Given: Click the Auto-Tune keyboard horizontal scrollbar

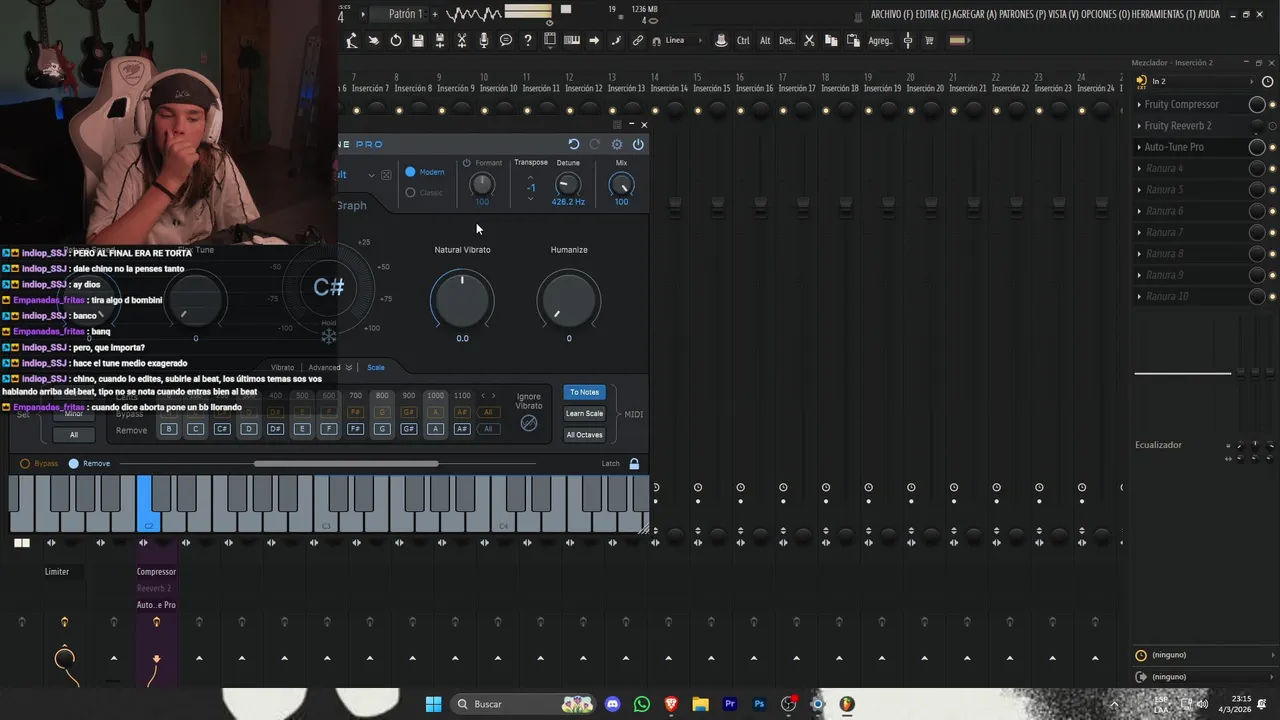Looking at the screenshot, I should point(346,464).
